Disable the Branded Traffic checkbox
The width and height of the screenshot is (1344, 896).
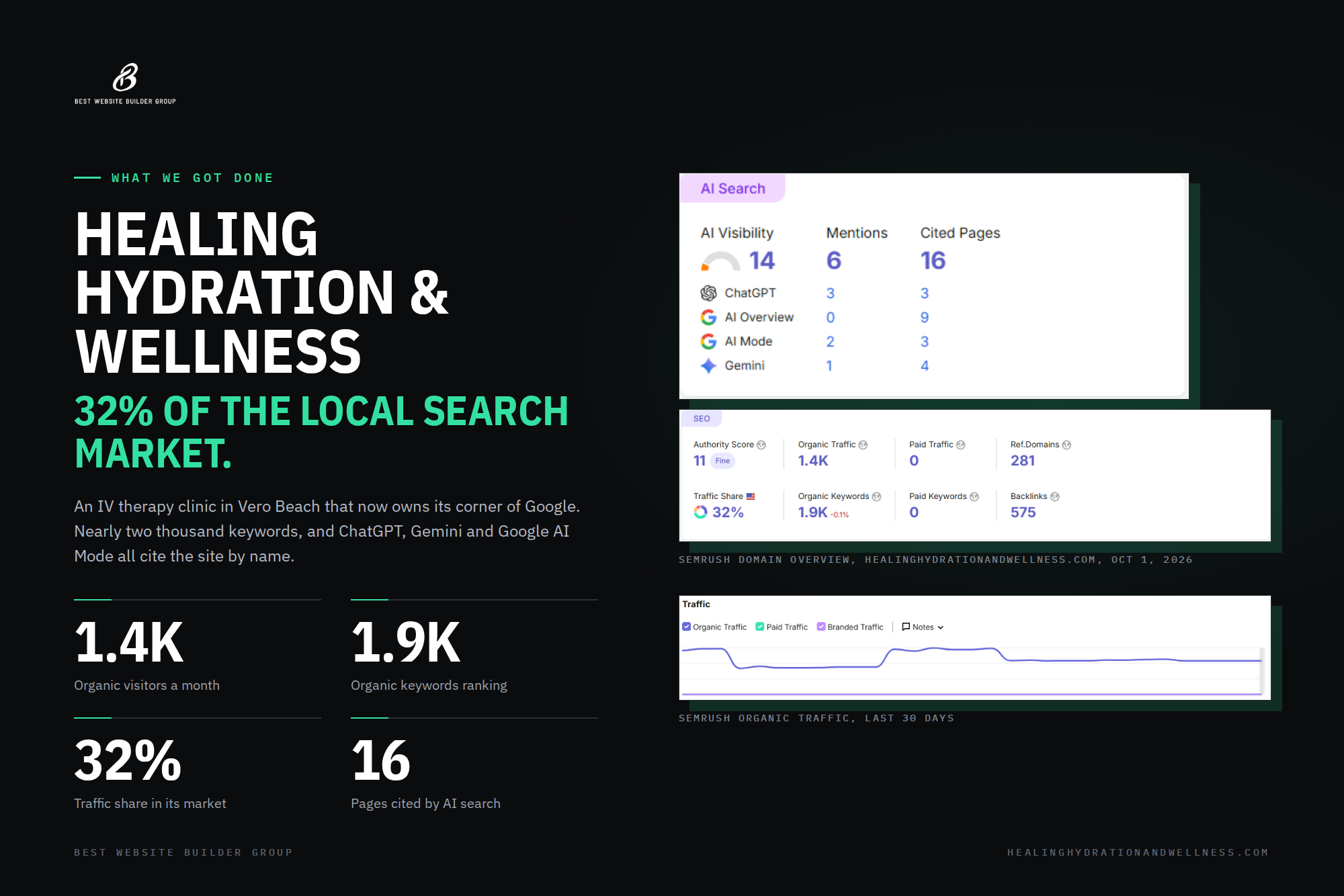coord(821,627)
